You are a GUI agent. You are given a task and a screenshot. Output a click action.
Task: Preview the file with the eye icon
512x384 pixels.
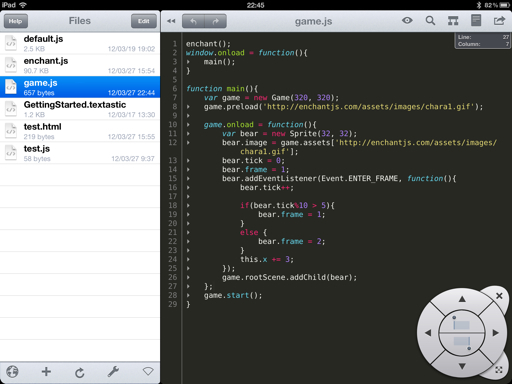(407, 21)
